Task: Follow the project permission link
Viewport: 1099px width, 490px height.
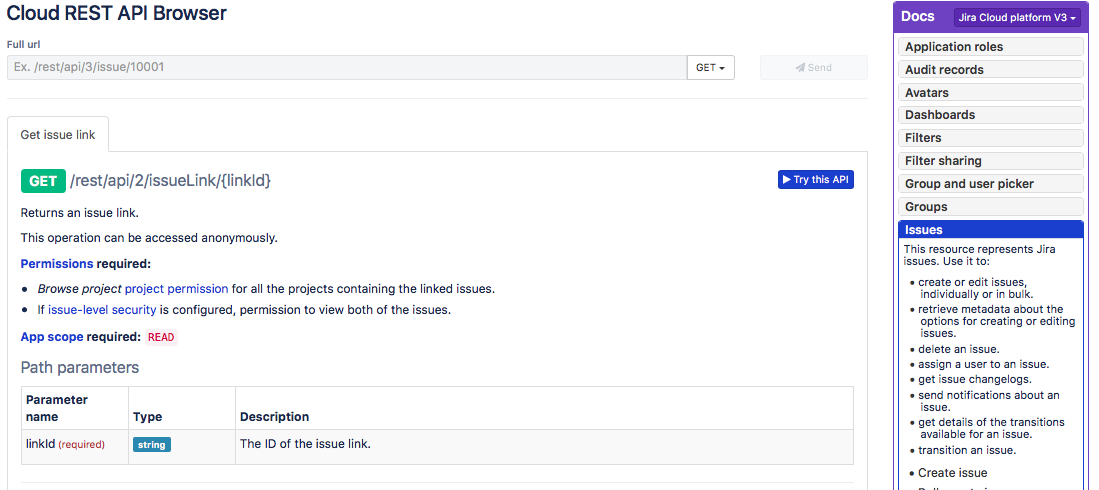Action: tap(176, 289)
